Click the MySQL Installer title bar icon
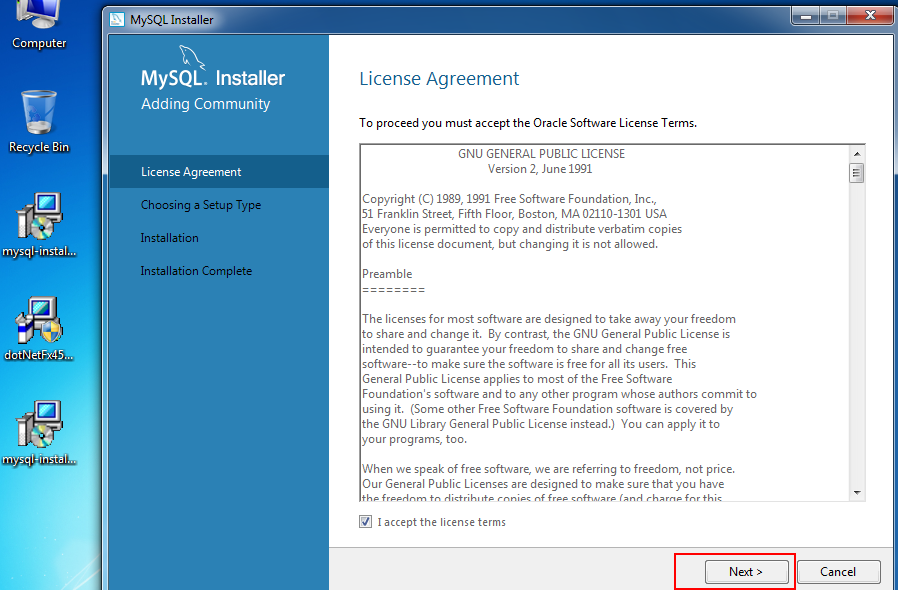Screen dimensions: 898x590 tap(117, 19)
